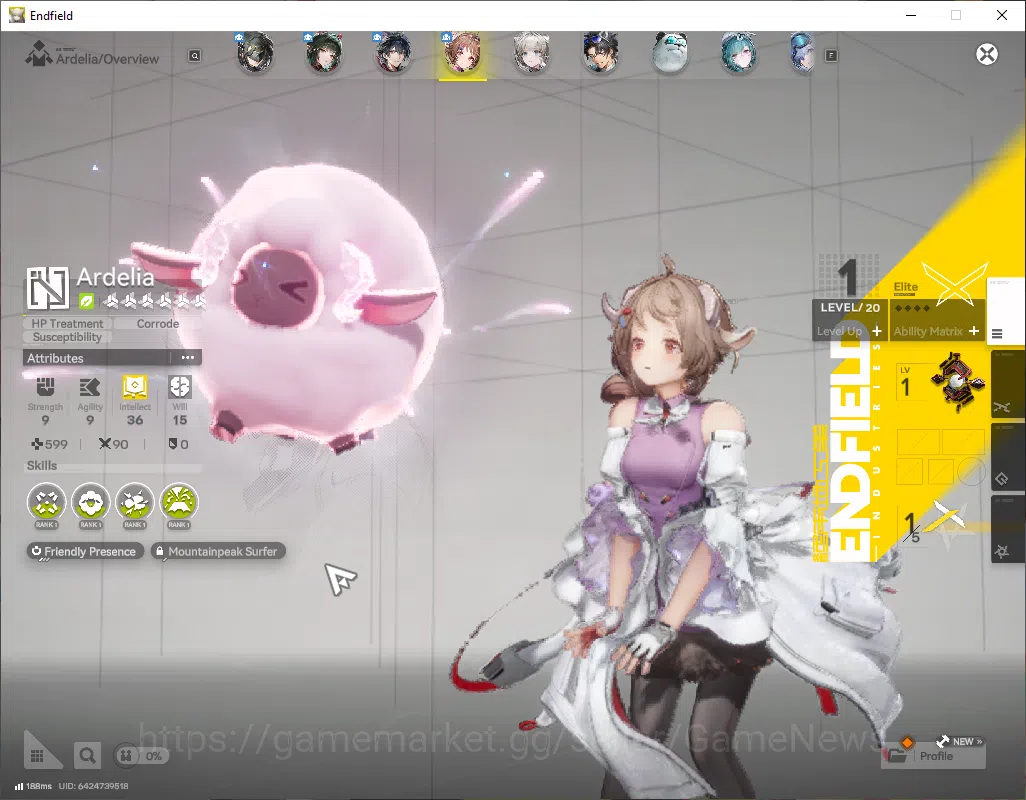Select the highlighted Ardelia portrait
1026x800 pixels.
click(463, 53)
